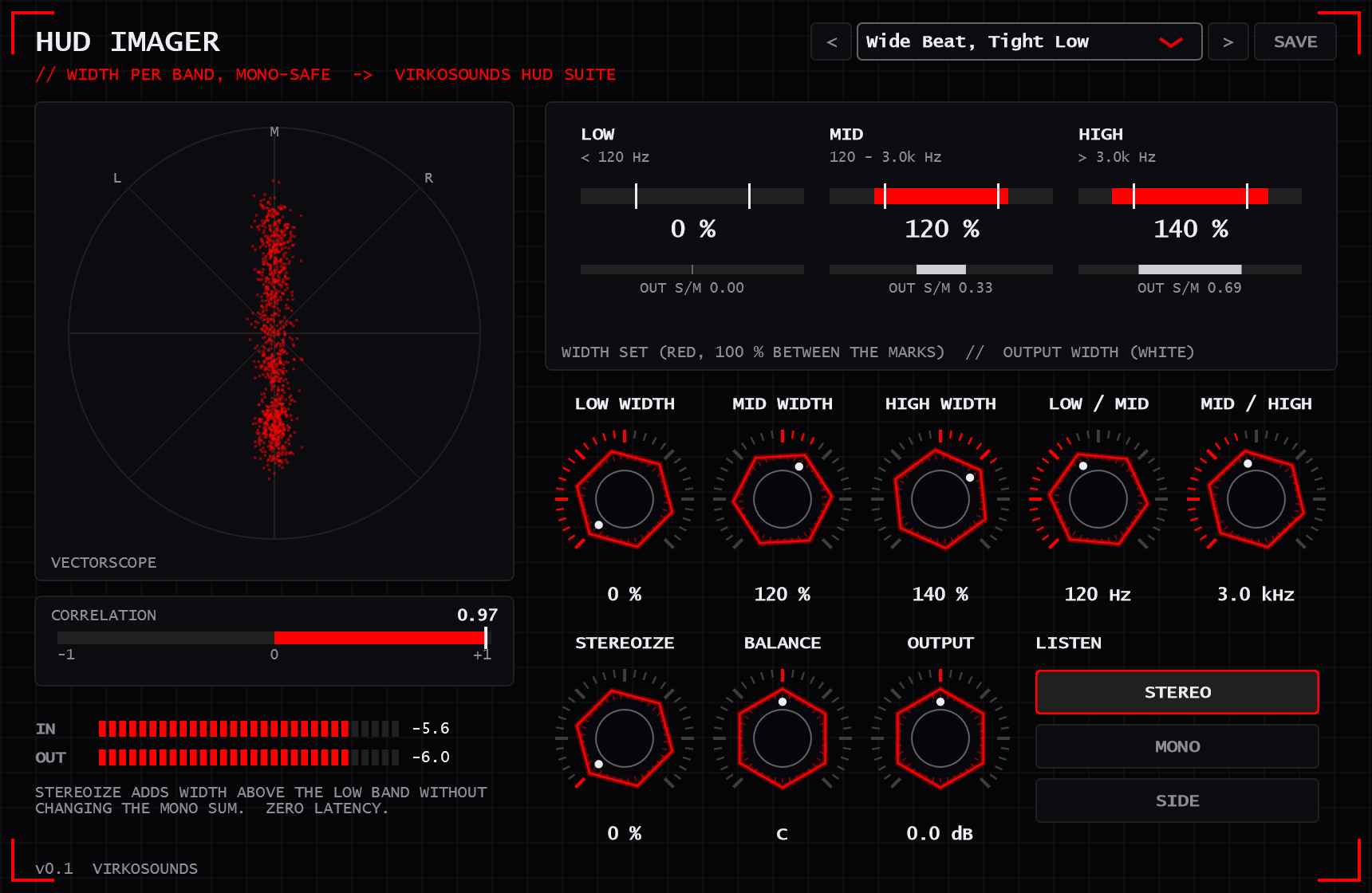Click the C balance value

click(x=783, y=834)
